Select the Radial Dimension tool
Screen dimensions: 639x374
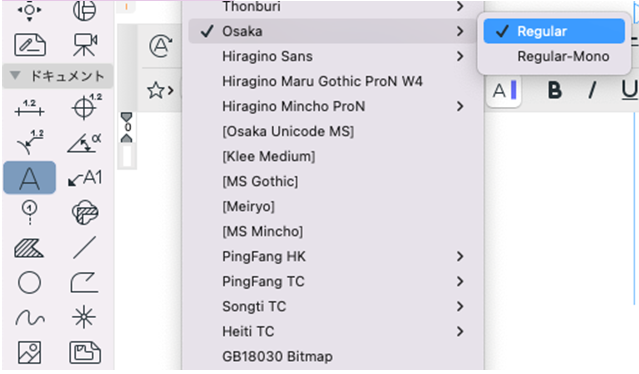(30, 142)
